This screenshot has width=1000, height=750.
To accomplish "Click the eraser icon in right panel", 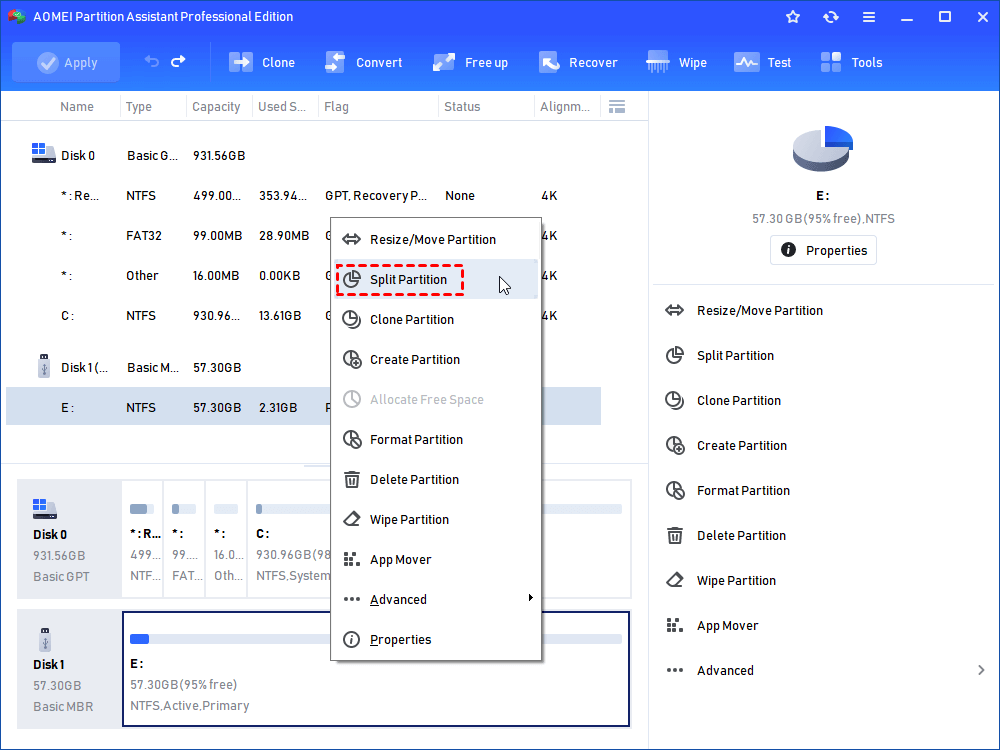I will [675, 580].
